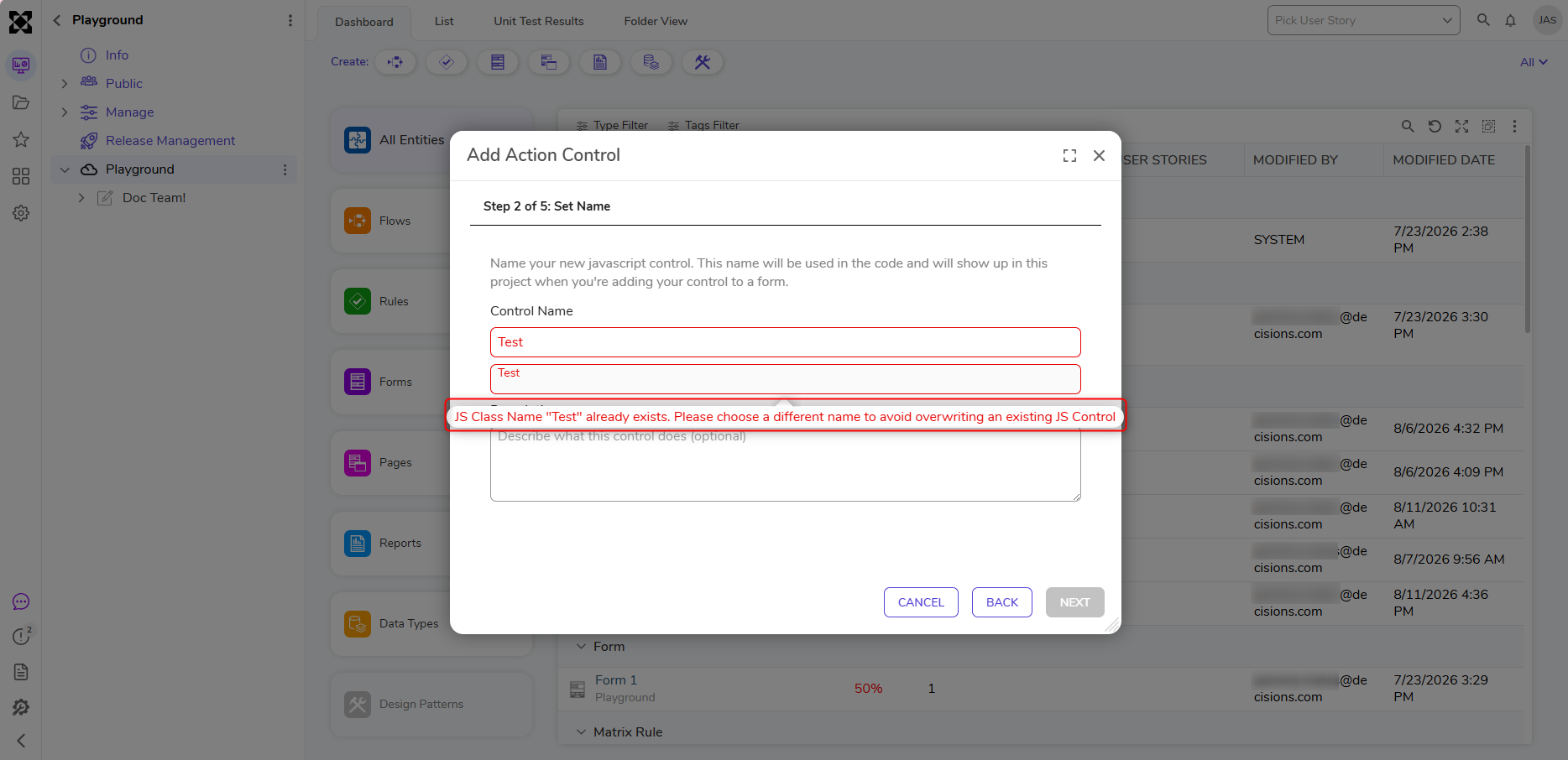1568x760 pixels.
Task: Create a new Report from toolbar
Action: click(600, 62)
